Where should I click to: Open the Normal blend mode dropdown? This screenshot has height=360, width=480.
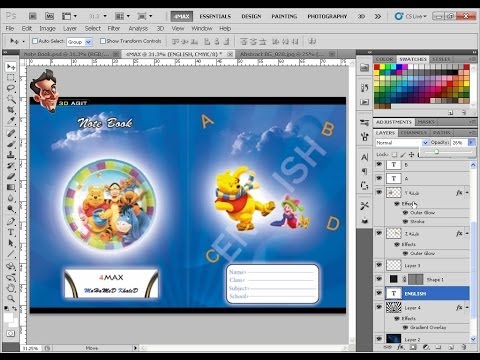coord(402,143)
